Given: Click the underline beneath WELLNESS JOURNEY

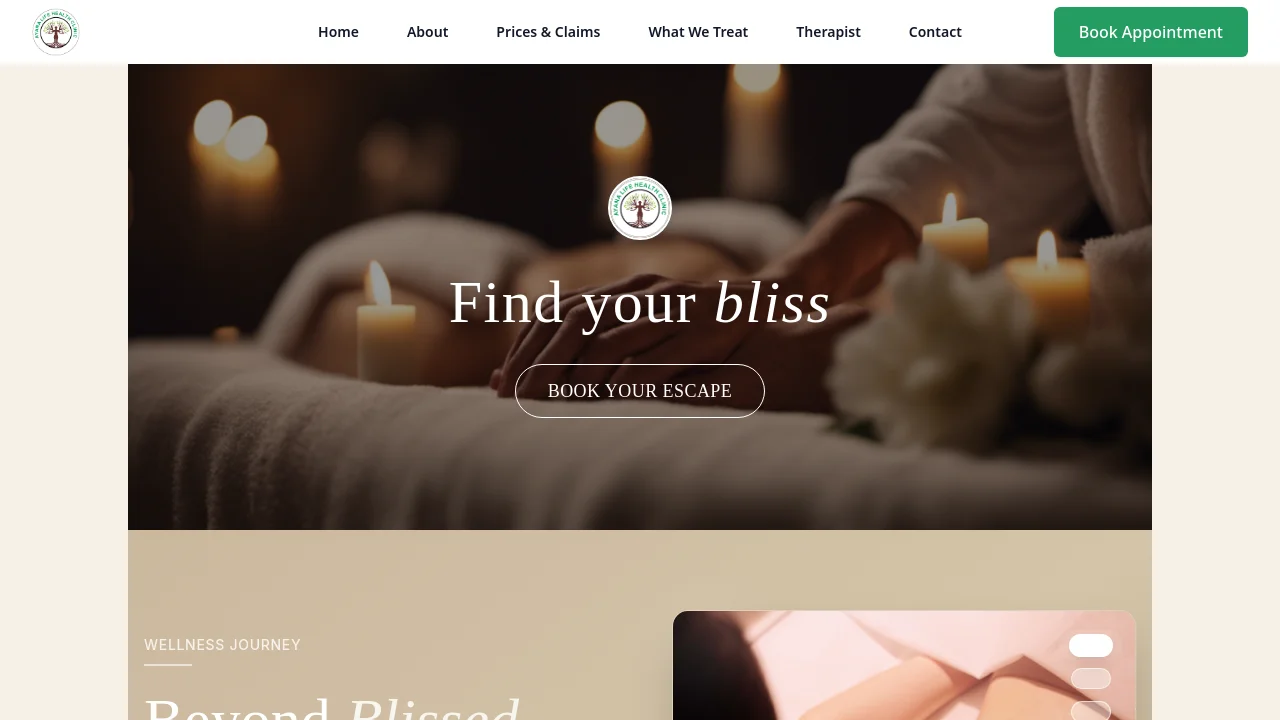Looking at the screenshot, I should (168, 665).
